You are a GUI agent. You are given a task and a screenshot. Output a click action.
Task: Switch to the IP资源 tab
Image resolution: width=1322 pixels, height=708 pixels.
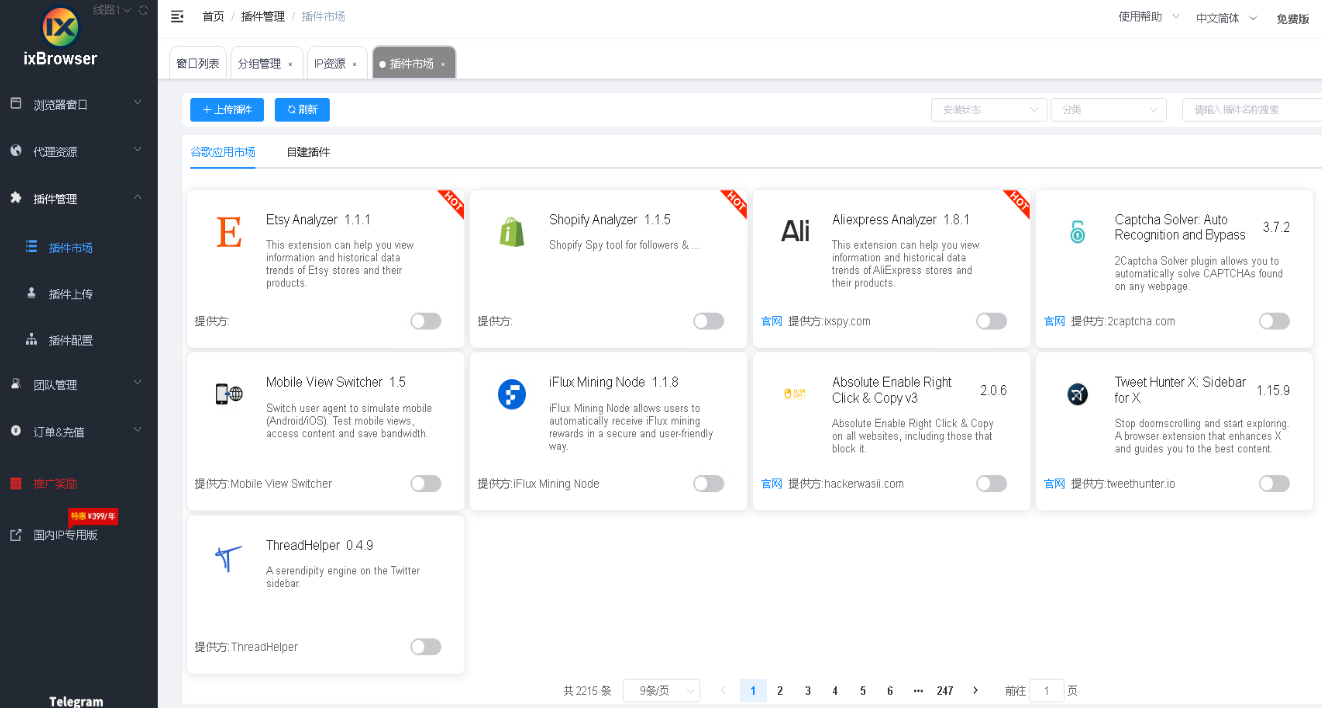tap(336, 63)
